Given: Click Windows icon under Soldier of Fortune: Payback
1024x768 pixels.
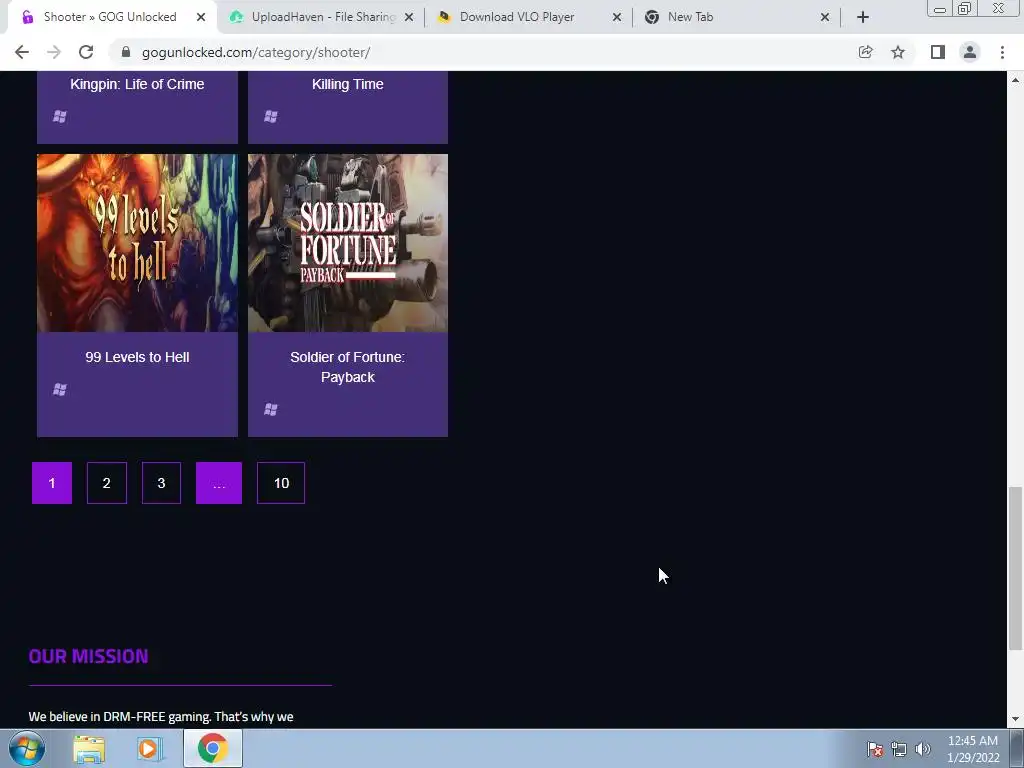Looking at the screenshot, I should (270, 409).
